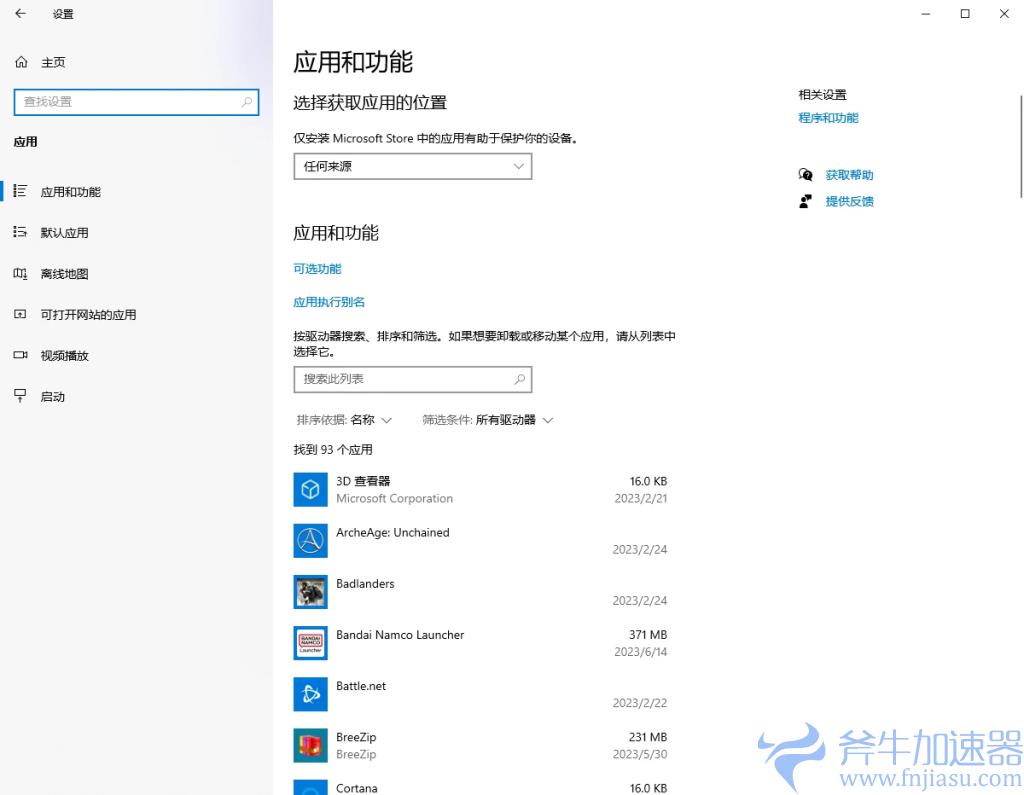The width and height of the screenshot is (1024, 795).
Task: Open the 任何来源 app source dropdown
Action: coord(412,166)
